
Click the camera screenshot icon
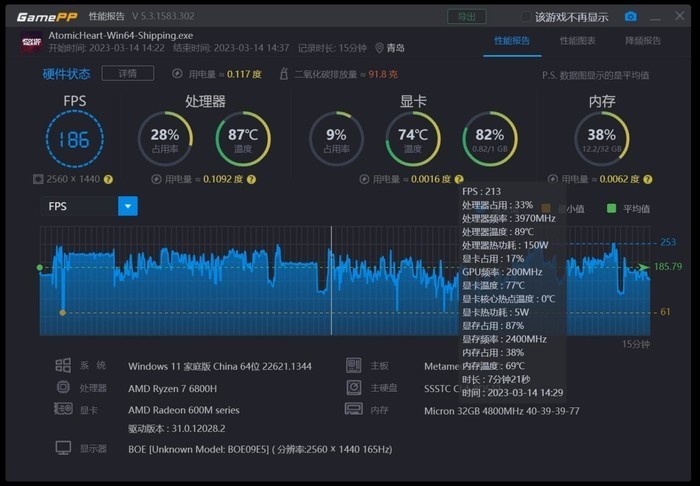[x=630, y=17]
